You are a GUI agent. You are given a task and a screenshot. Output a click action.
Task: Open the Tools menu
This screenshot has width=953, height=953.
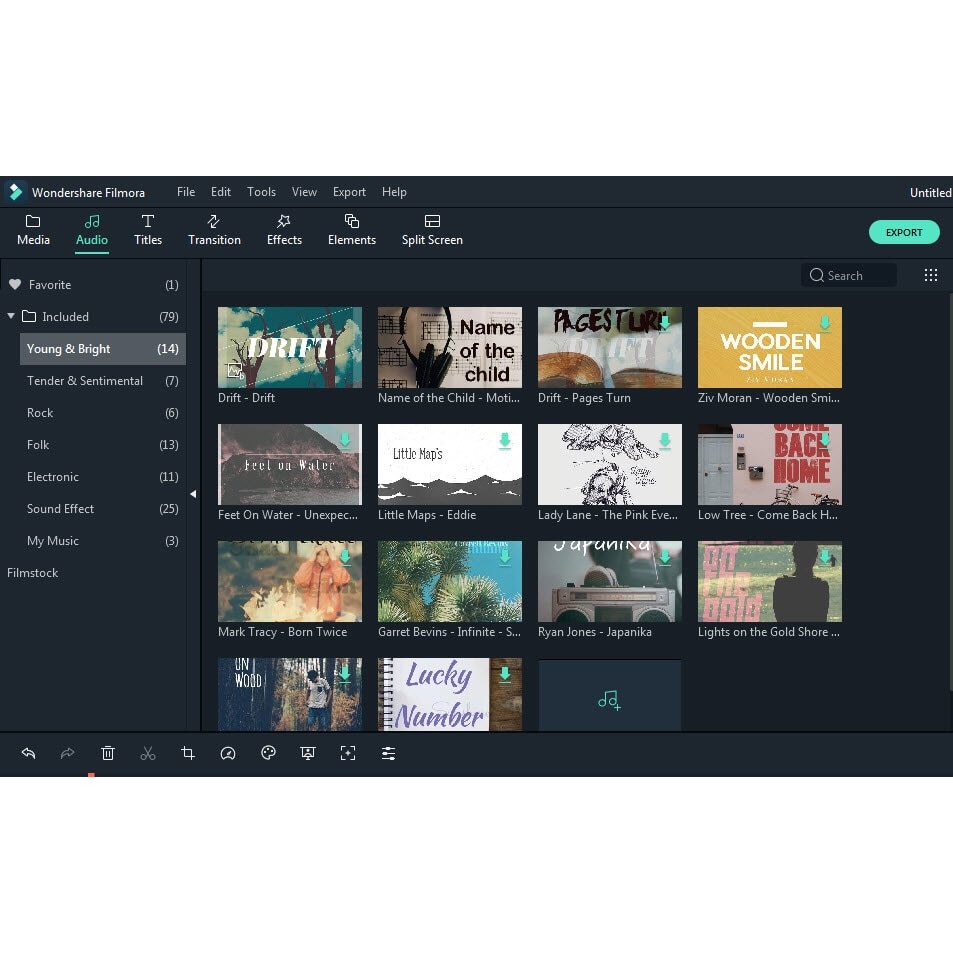click(261, 192)
